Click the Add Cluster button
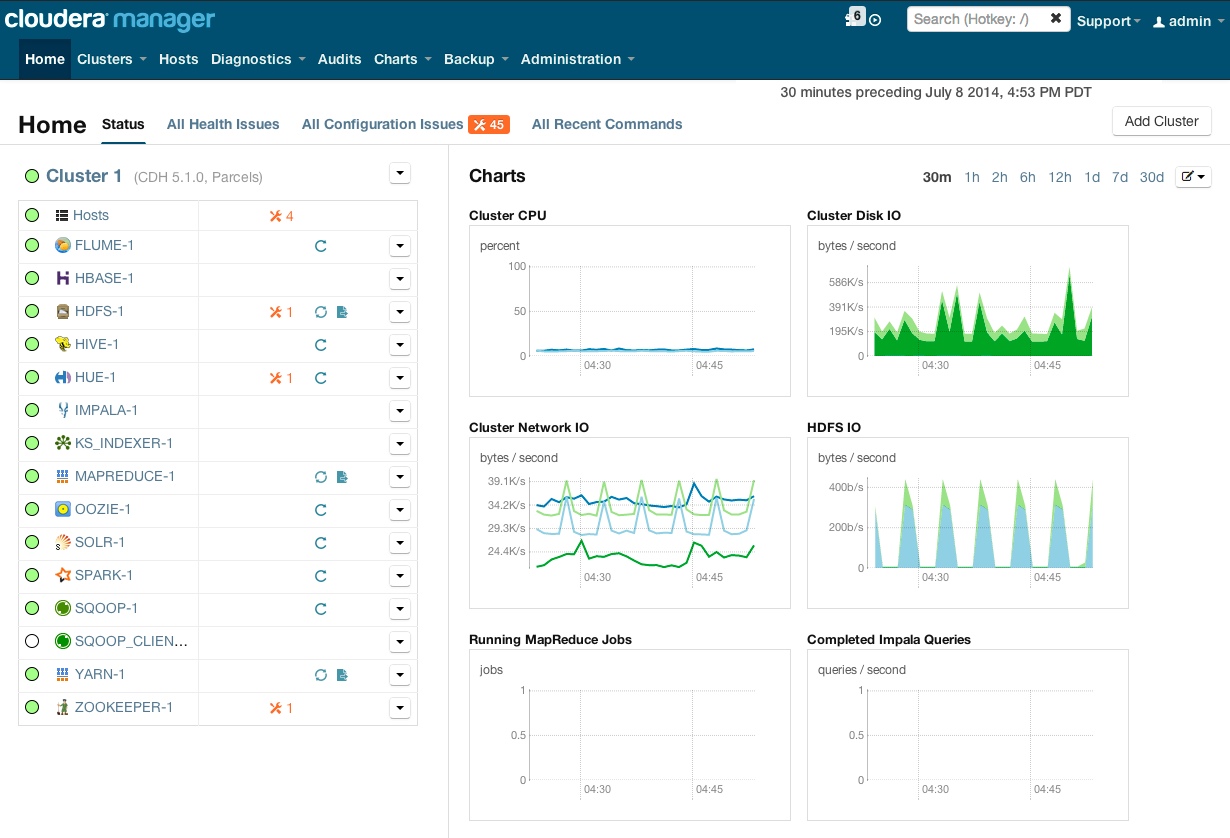This screenshot has width=1230, height=838. click(1162, 121)
